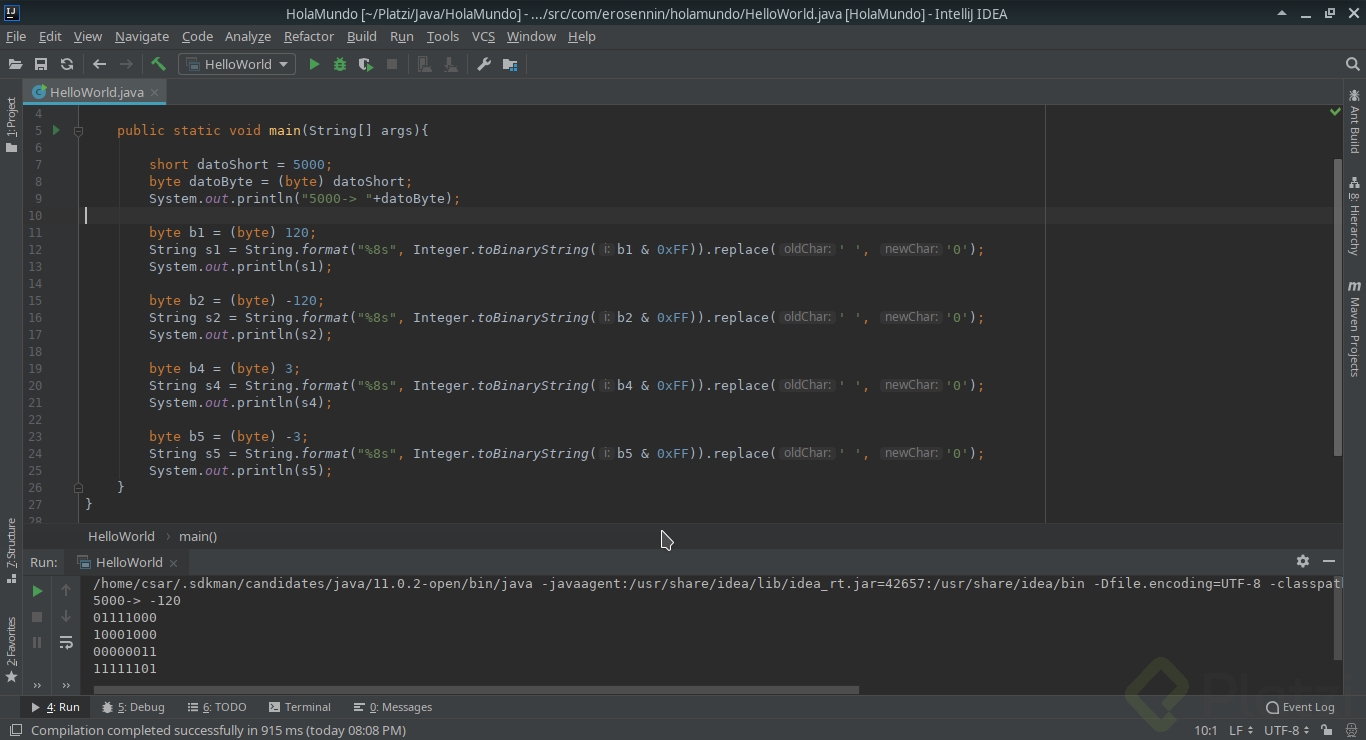This screenshot has height=740, width=1366.
Task: Open the UTF-8 encoding selector
Action: tap(1285, 731)
